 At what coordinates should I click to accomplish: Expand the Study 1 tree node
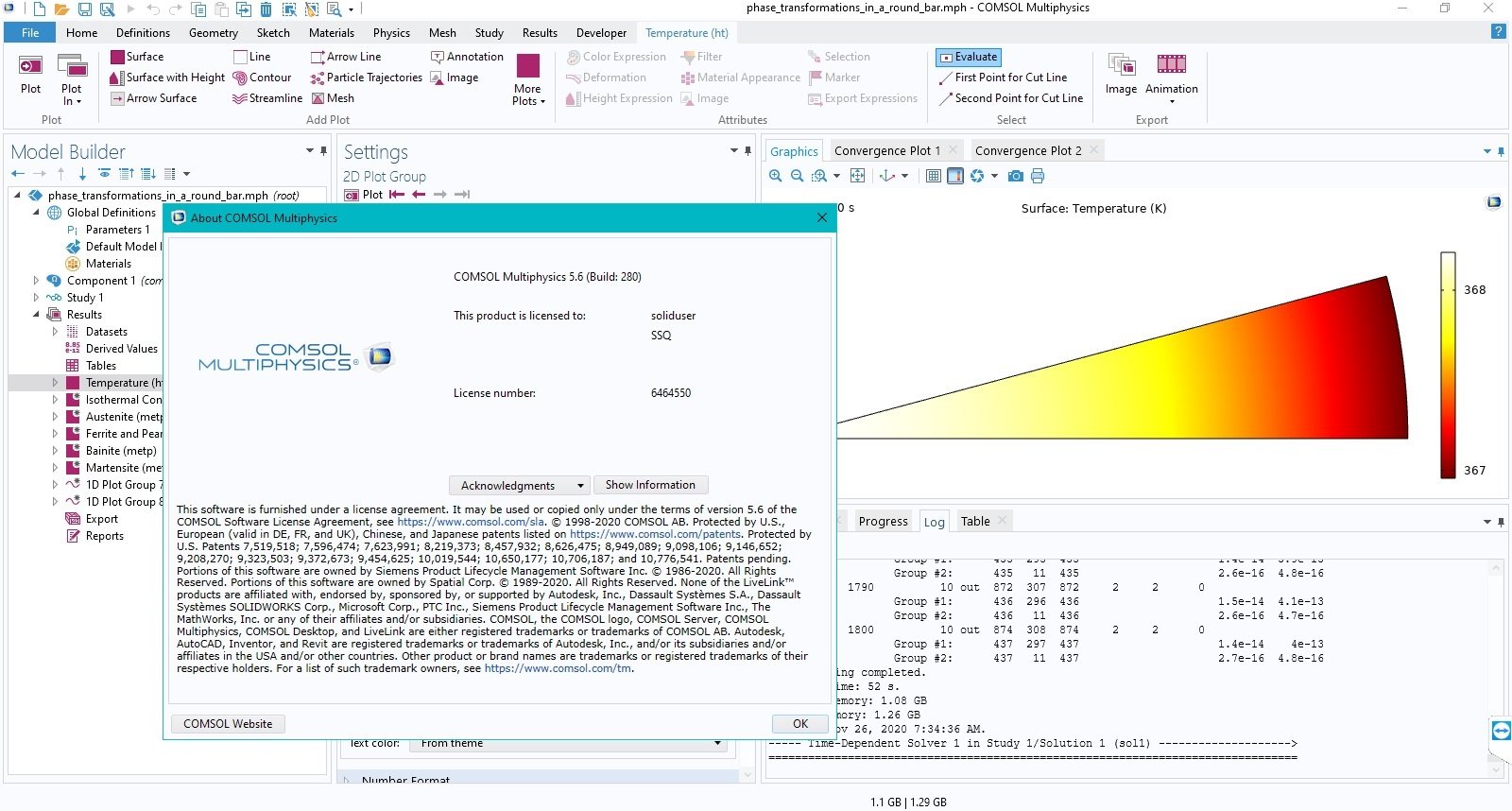tap(36, 298)
